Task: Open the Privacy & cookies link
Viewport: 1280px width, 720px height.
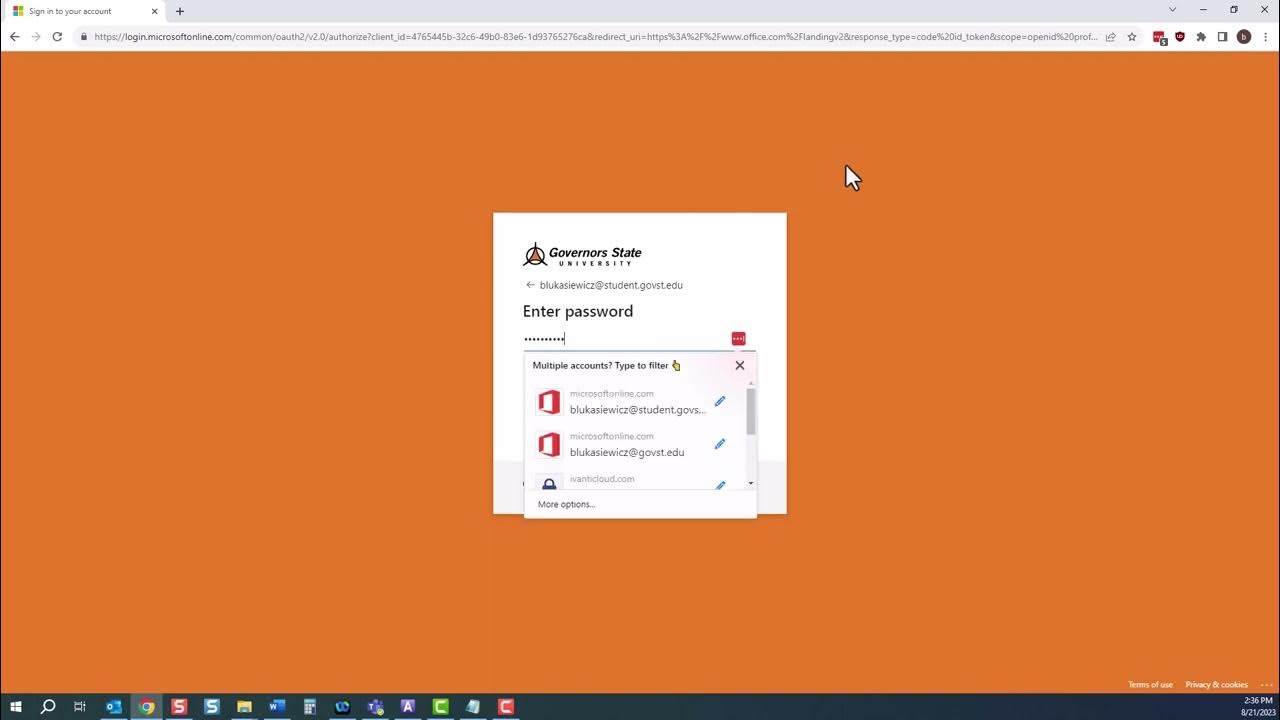Action: pos(1216,685)
